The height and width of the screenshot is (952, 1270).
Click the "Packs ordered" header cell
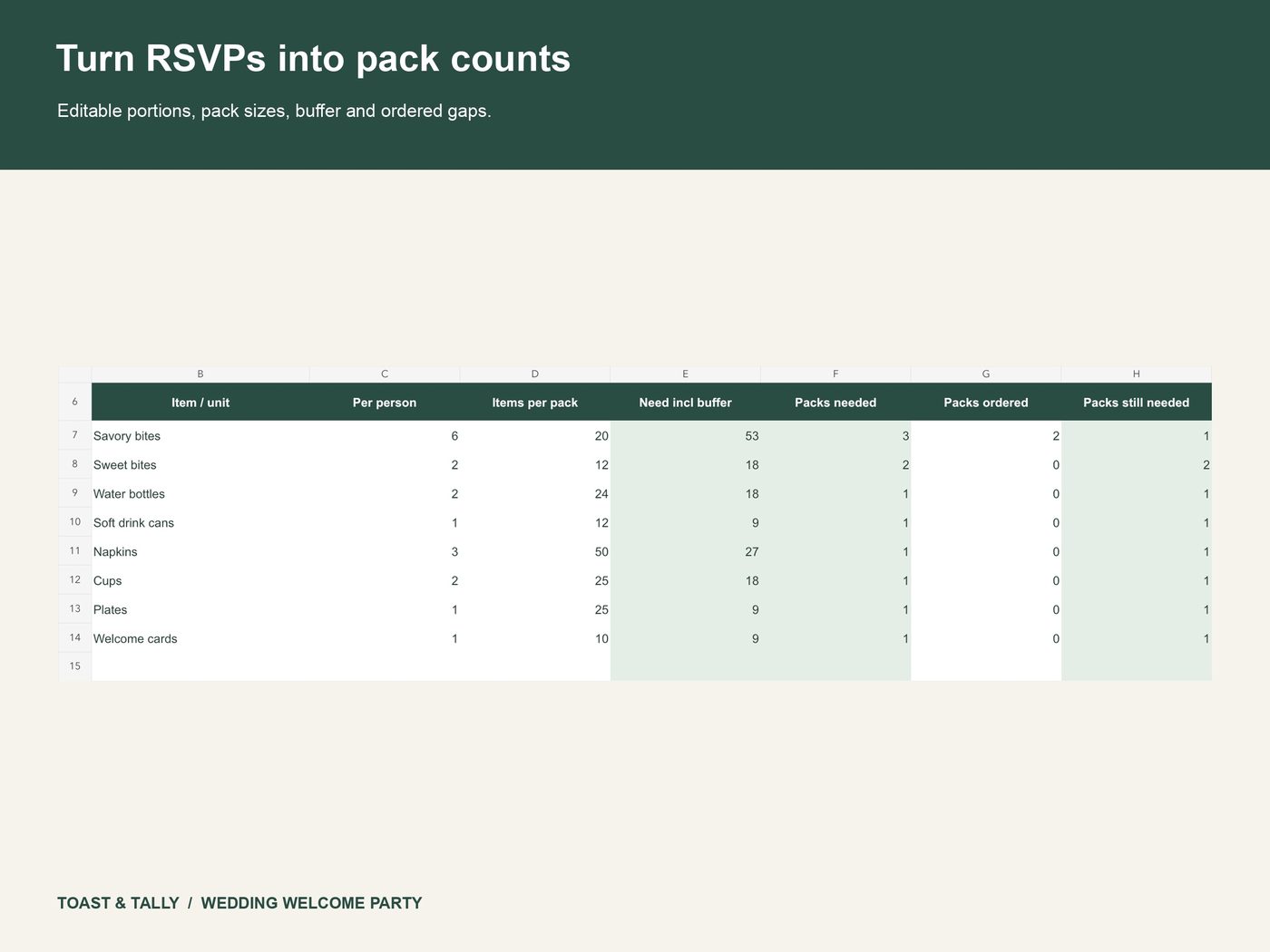click(986, 403)
